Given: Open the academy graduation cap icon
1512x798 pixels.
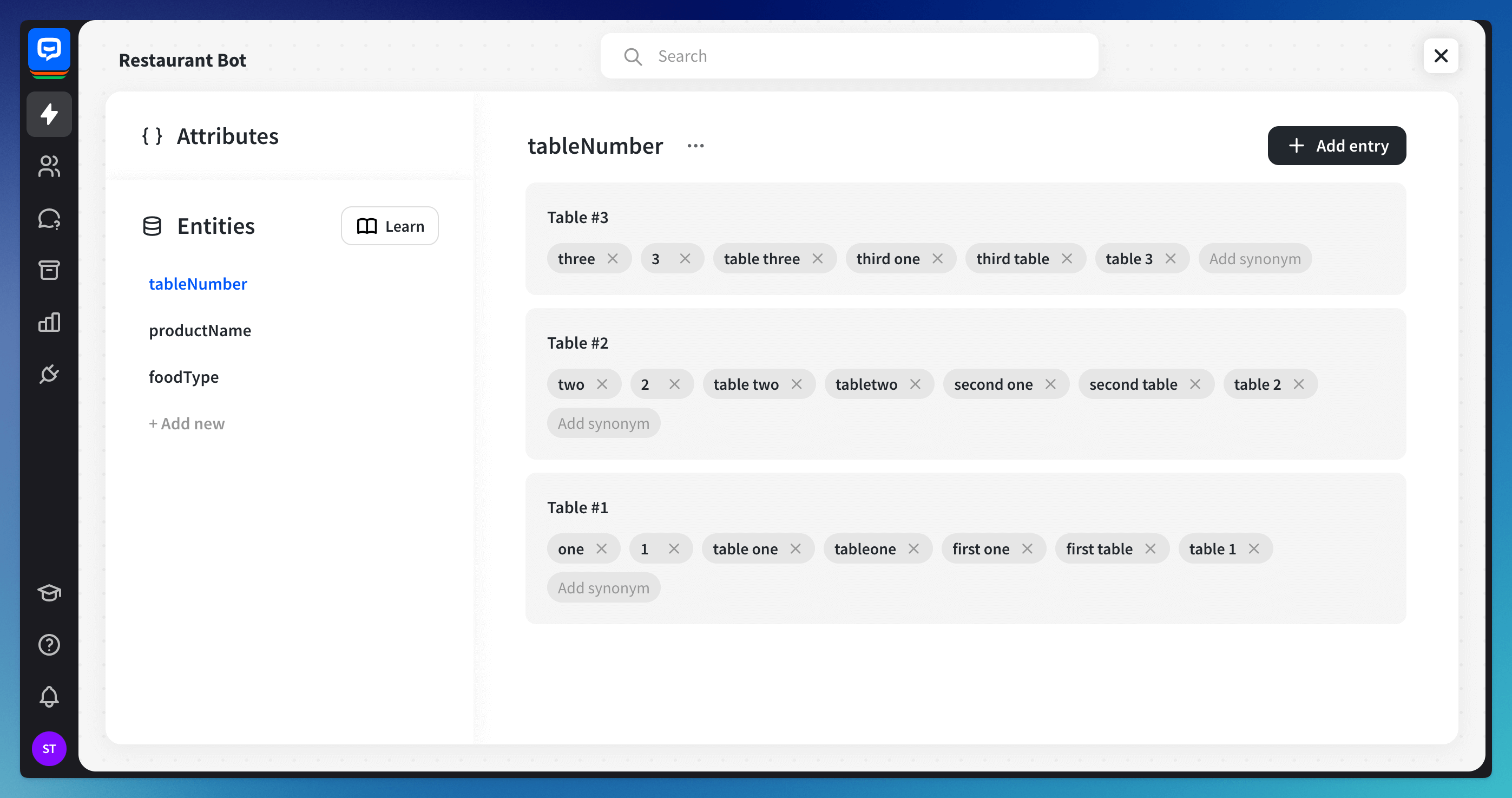Looking at the screenshot, I should click(x=49, y=592).
